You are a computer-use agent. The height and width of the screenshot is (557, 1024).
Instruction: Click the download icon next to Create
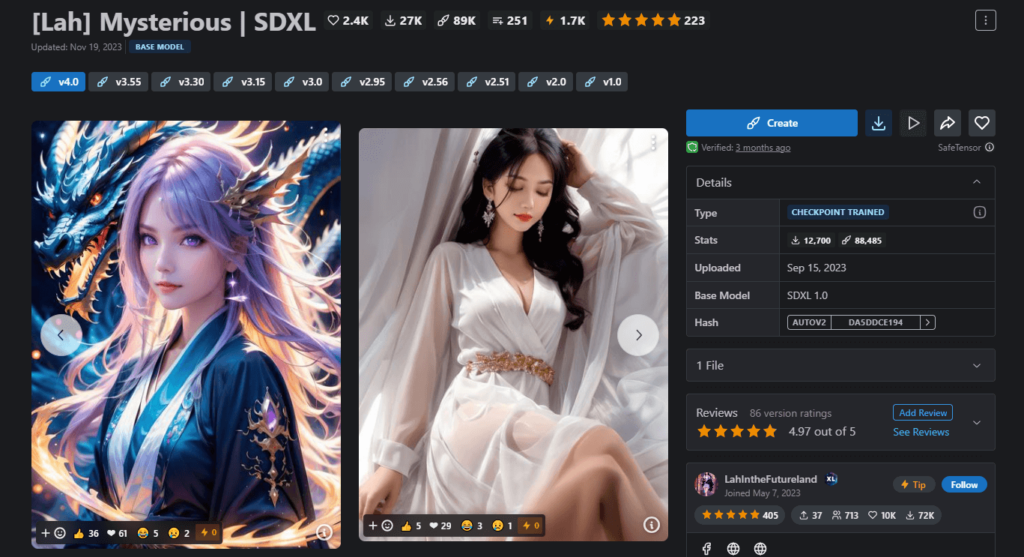pyautogui.click(x=878, y=123)
